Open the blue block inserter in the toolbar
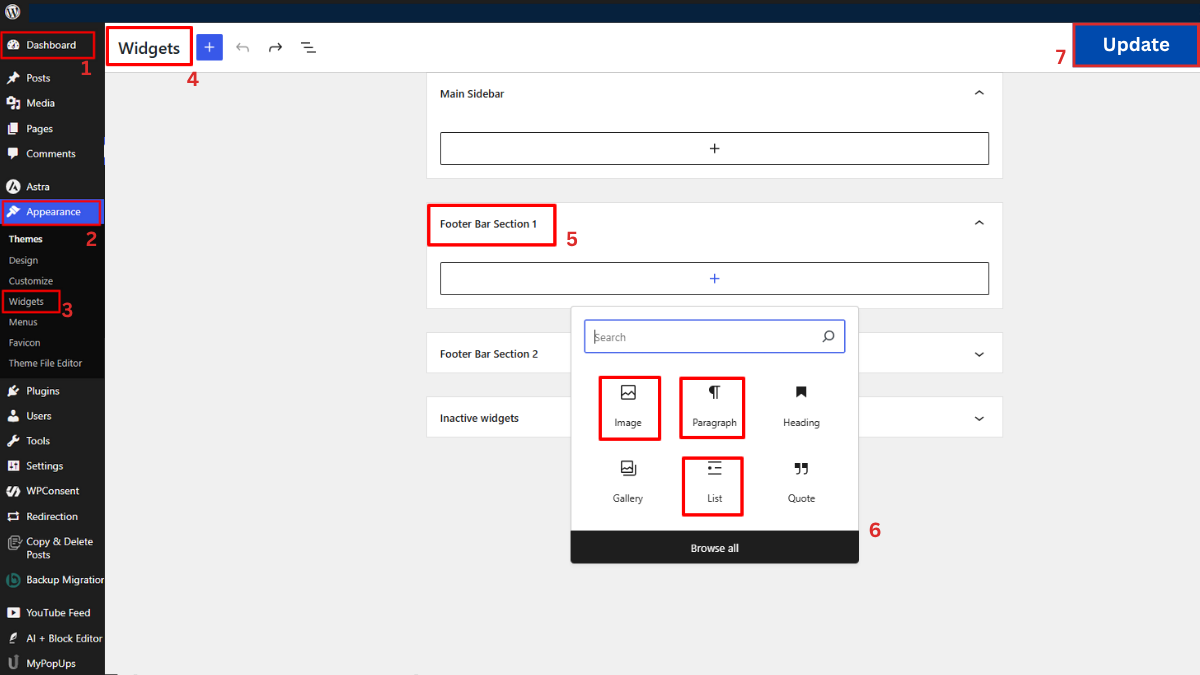Viewport: 1200px width, 675px height. 209,47
